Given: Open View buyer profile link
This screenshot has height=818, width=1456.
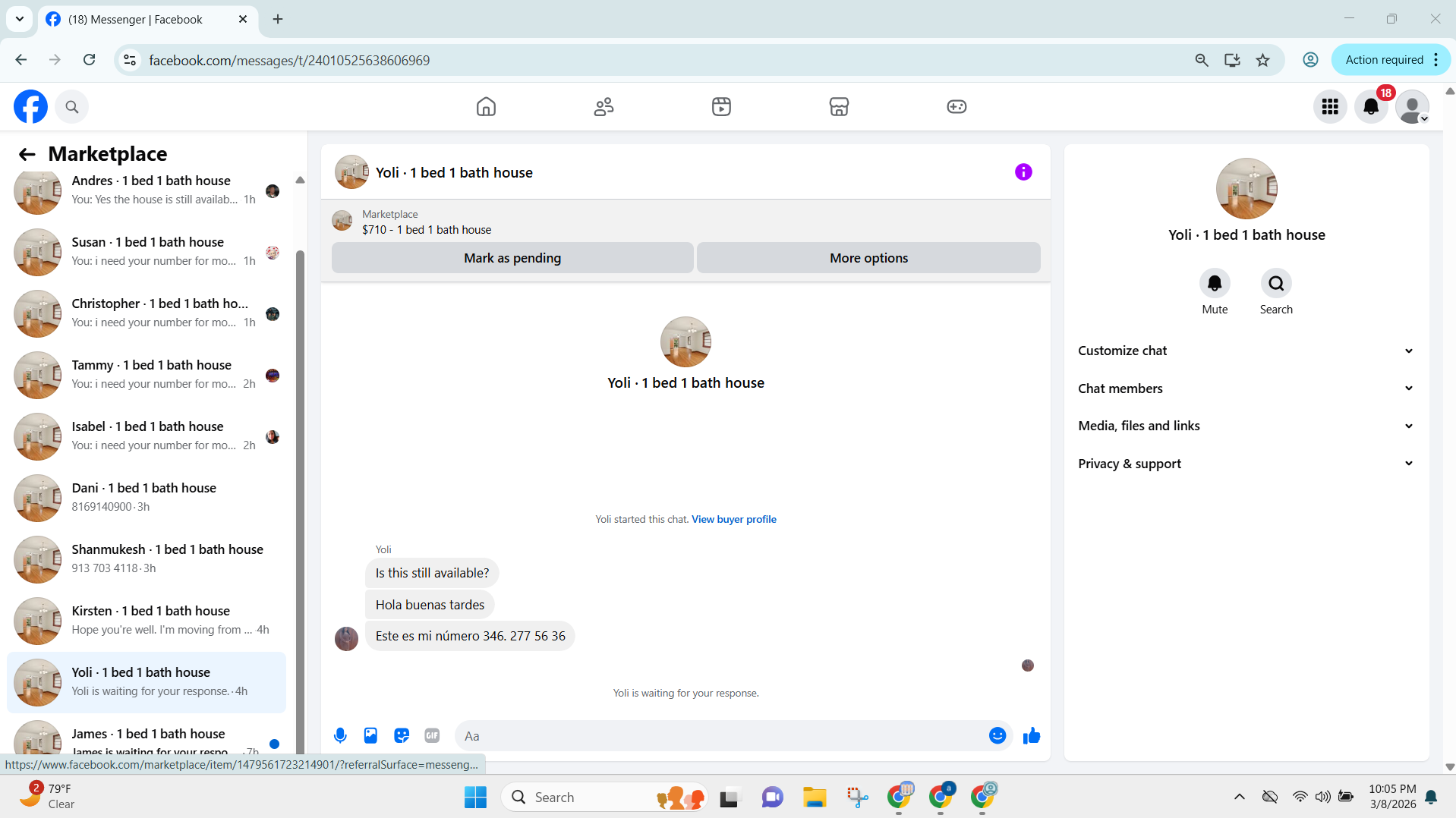Looking at the screenshot, I should coord(733,519).
